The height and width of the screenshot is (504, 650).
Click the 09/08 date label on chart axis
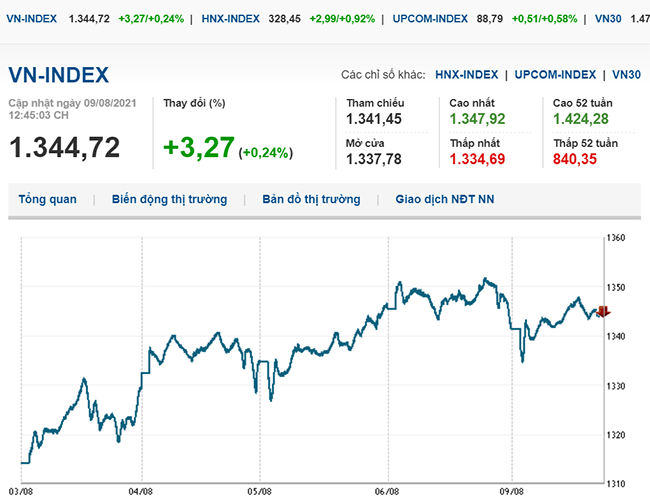pyautogui.click(x=512, y=491)
